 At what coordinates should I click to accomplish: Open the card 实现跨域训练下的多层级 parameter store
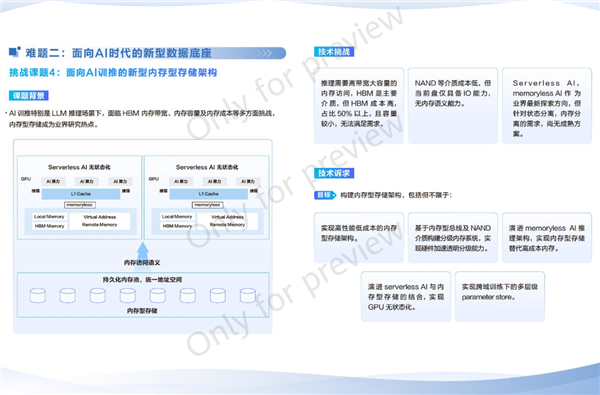pos(500,297)
